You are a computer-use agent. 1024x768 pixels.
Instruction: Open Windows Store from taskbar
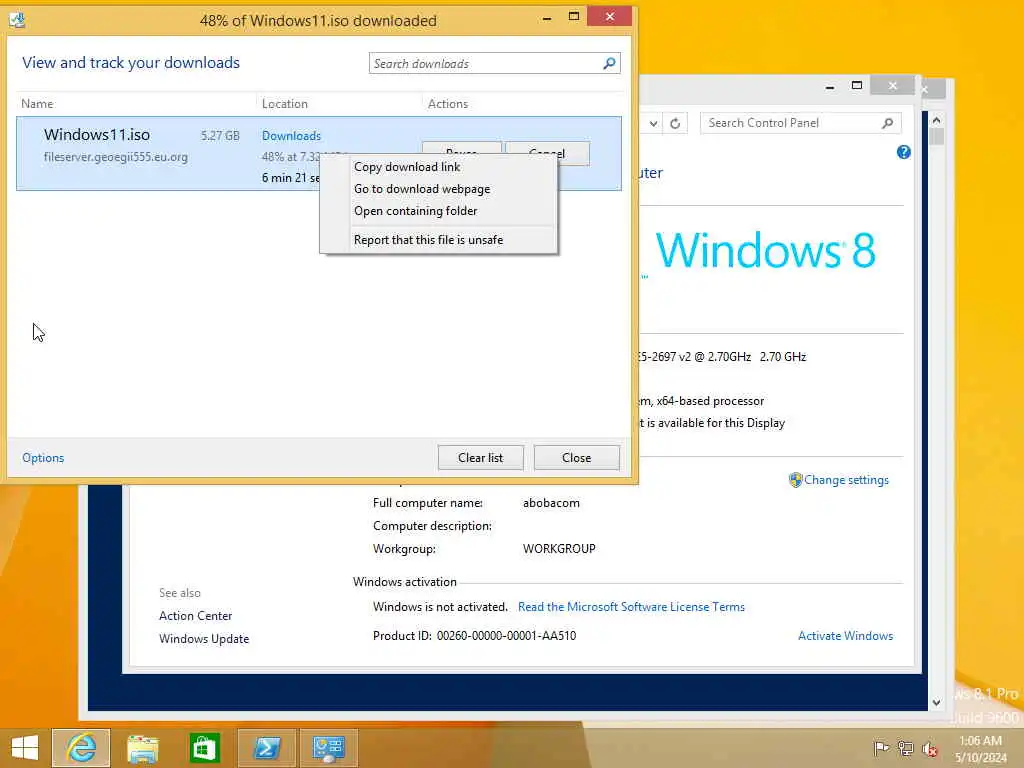(204, 748)
